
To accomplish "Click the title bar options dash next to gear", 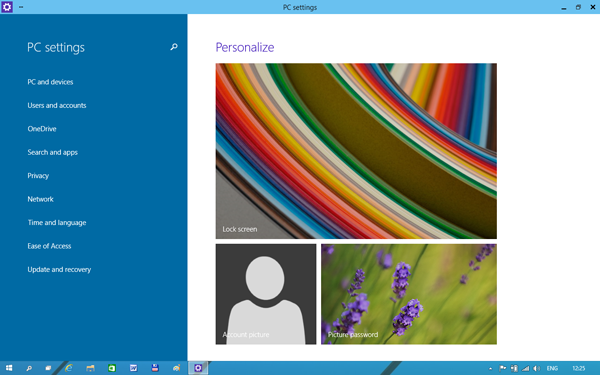I will coord(21,7).
